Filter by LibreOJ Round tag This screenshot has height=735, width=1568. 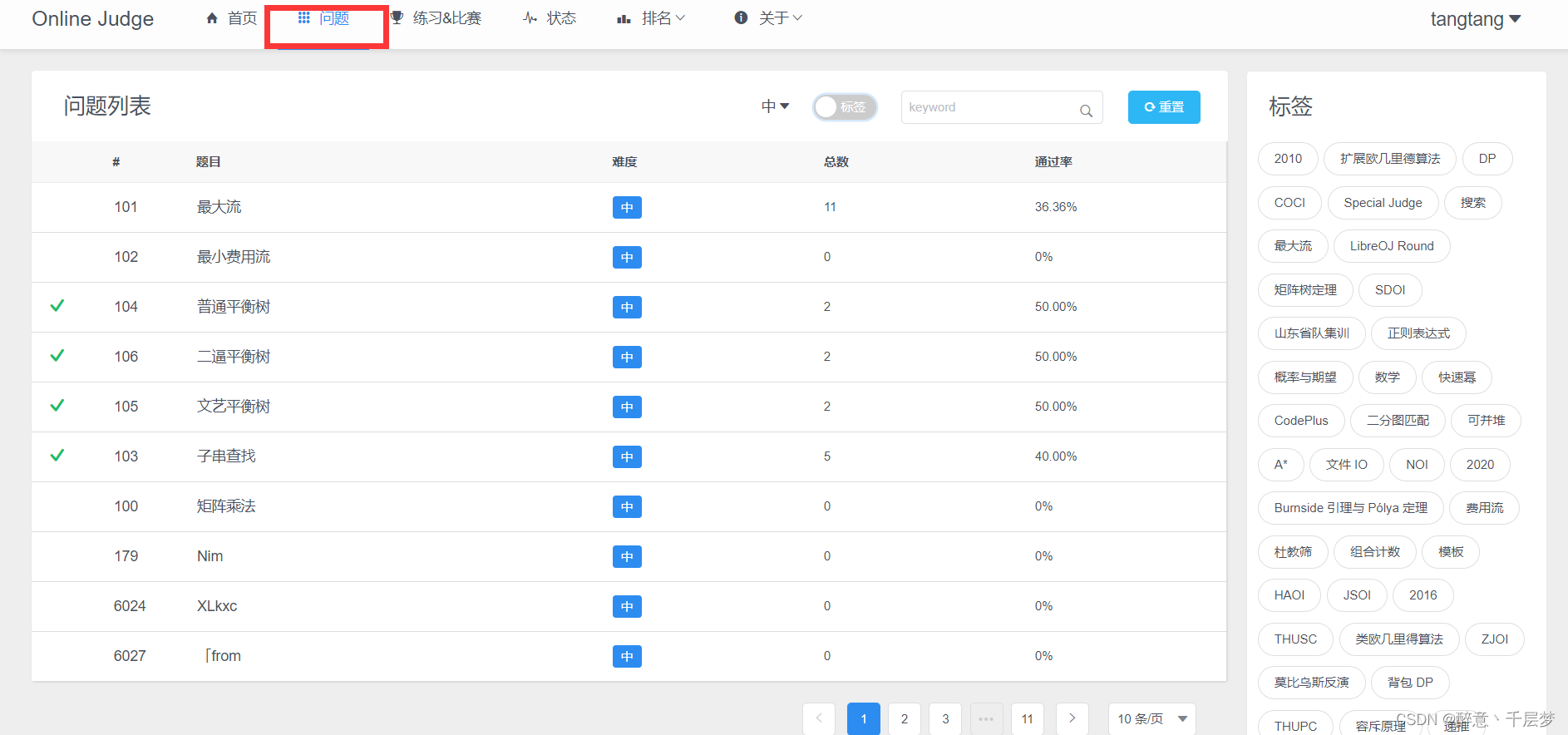[x=1392, y=246]
